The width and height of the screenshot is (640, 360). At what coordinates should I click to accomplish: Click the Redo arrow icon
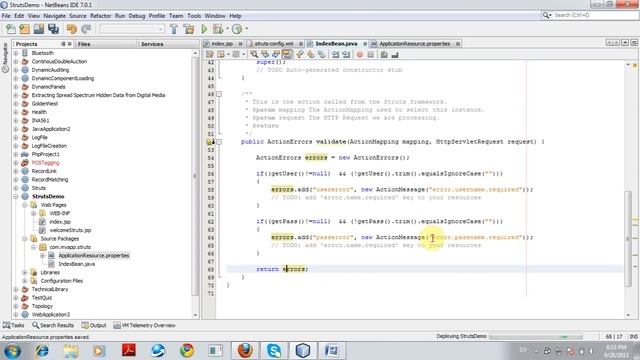coord(86,29)
